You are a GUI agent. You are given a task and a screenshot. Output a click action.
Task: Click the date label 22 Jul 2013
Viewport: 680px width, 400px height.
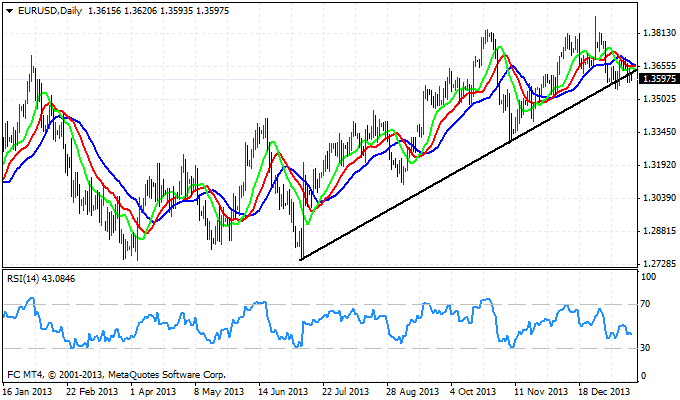tap(346, 392)
